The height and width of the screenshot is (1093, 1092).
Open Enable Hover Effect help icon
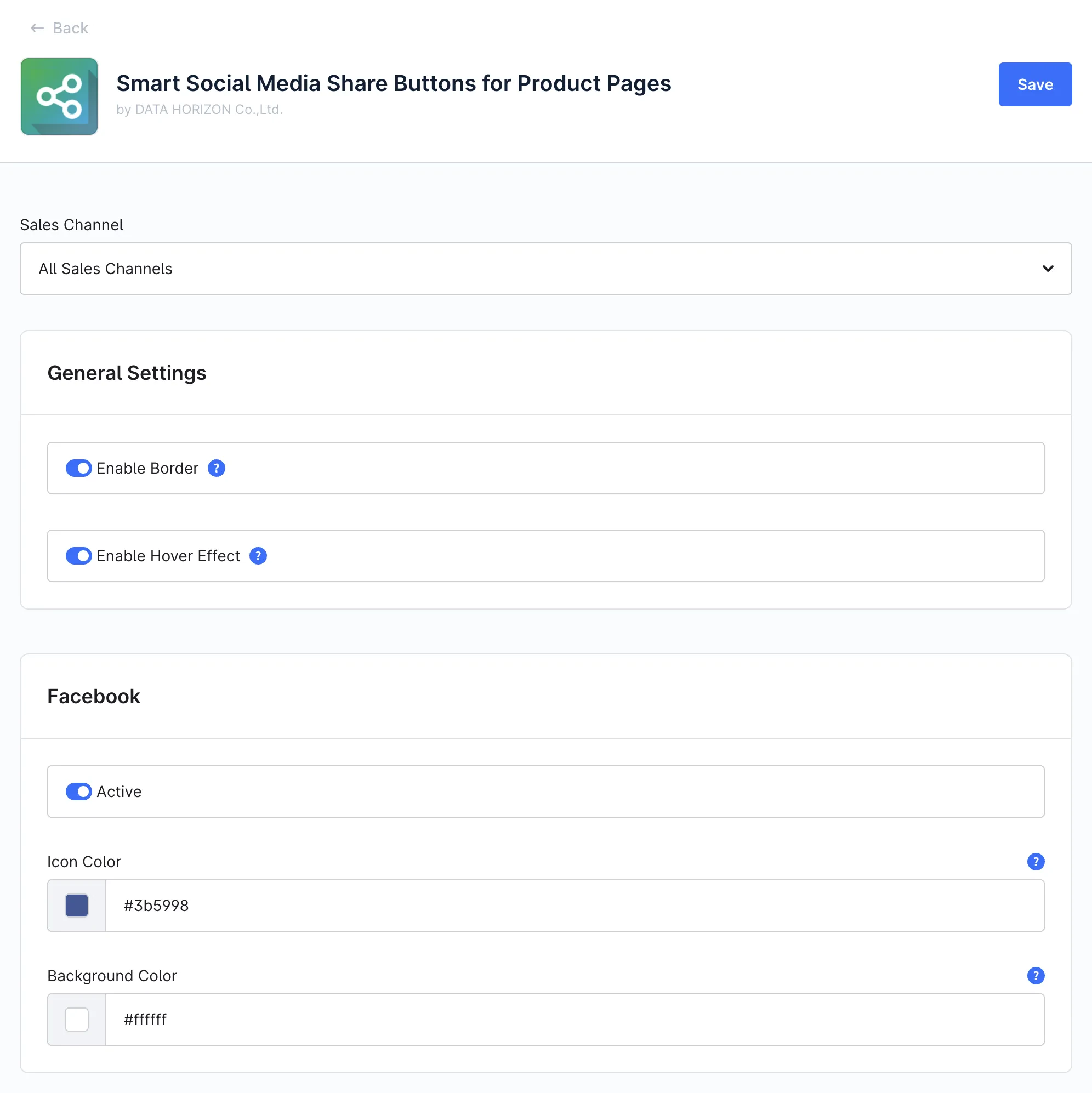tap(258, 556)
